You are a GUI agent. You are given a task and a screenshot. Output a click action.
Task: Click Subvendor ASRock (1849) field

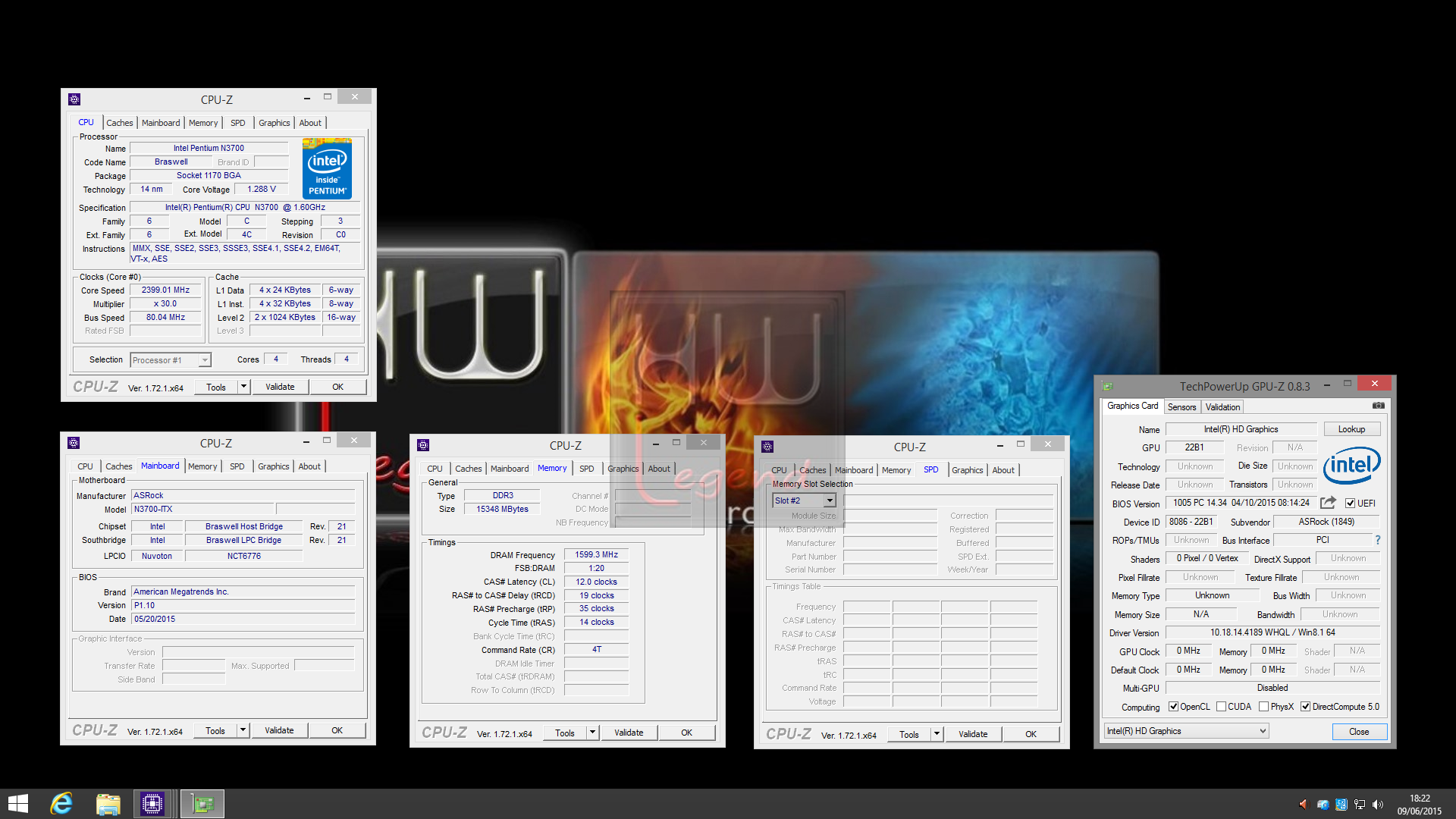[x=1326, y=522]
